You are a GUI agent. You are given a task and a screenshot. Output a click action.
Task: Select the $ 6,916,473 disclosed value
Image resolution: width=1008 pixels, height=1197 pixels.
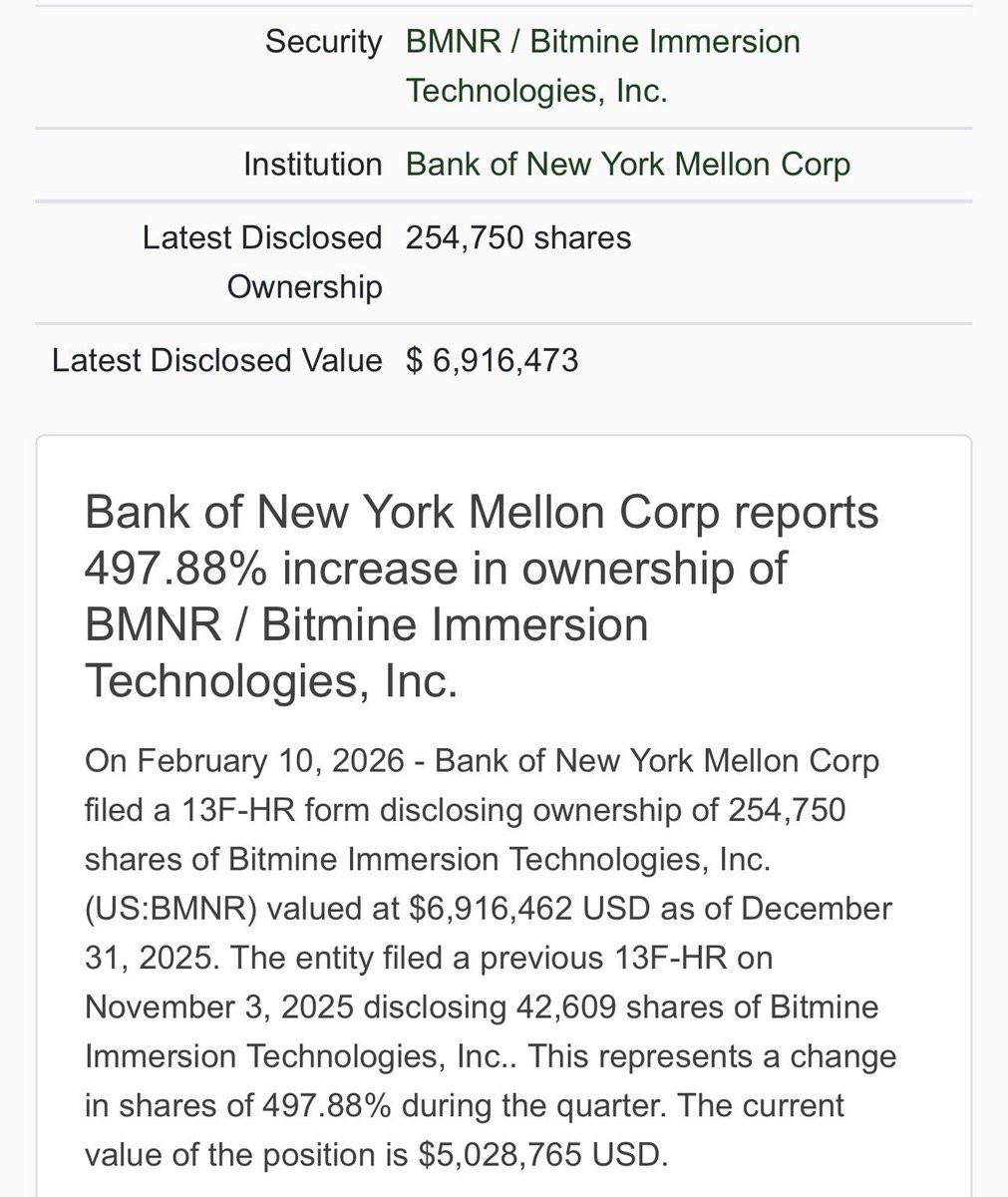(x=492, y=360)
